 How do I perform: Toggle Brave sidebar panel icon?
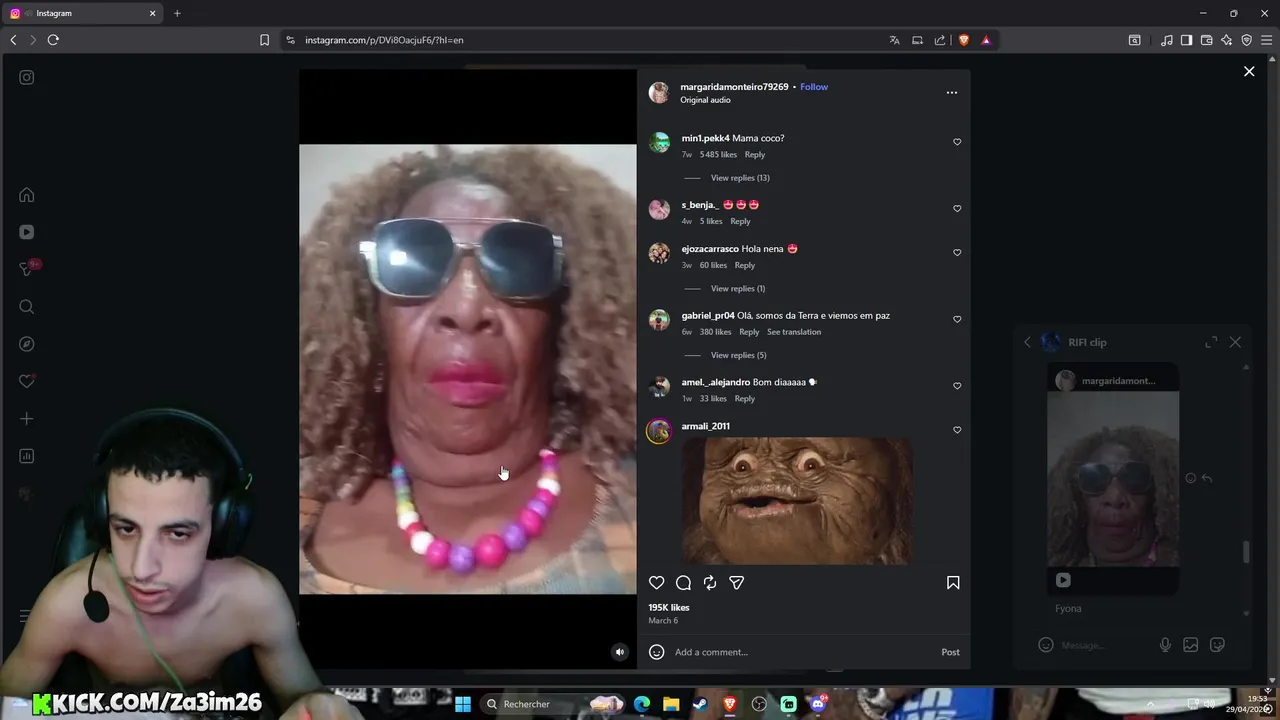(x=1186, y=40)
